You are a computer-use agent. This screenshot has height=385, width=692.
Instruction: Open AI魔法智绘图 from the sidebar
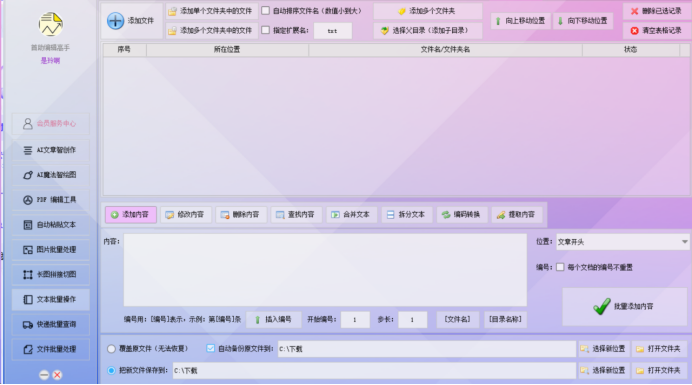tap(51, 175)
